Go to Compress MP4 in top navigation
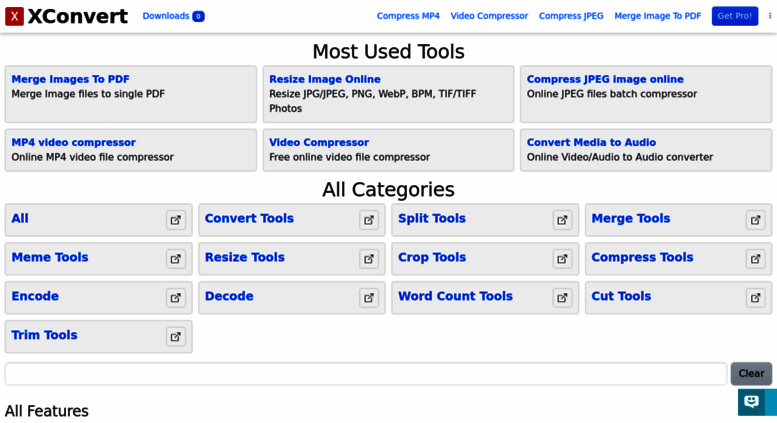 click(408, 16)
